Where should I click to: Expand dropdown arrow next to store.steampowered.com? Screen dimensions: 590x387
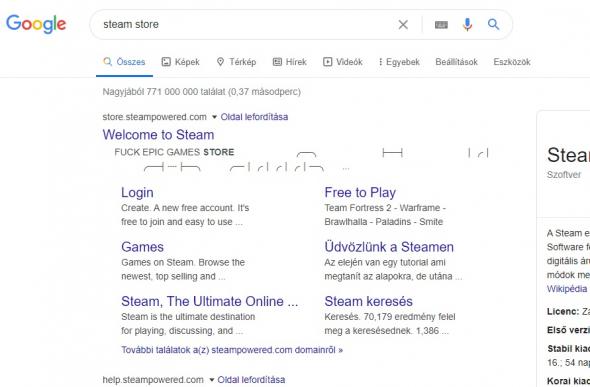[214, 117]
